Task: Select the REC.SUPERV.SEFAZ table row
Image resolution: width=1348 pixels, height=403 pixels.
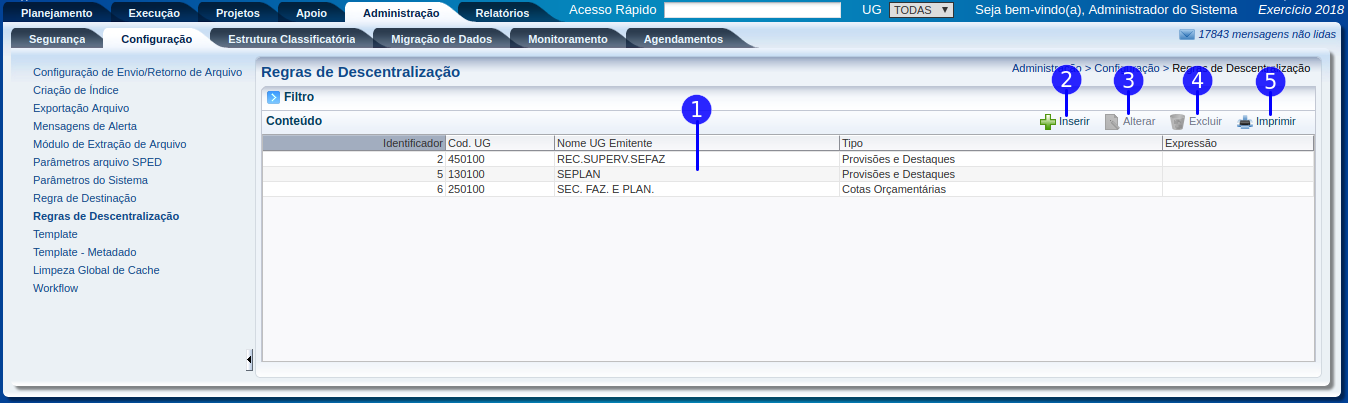Action: point(610,159)
